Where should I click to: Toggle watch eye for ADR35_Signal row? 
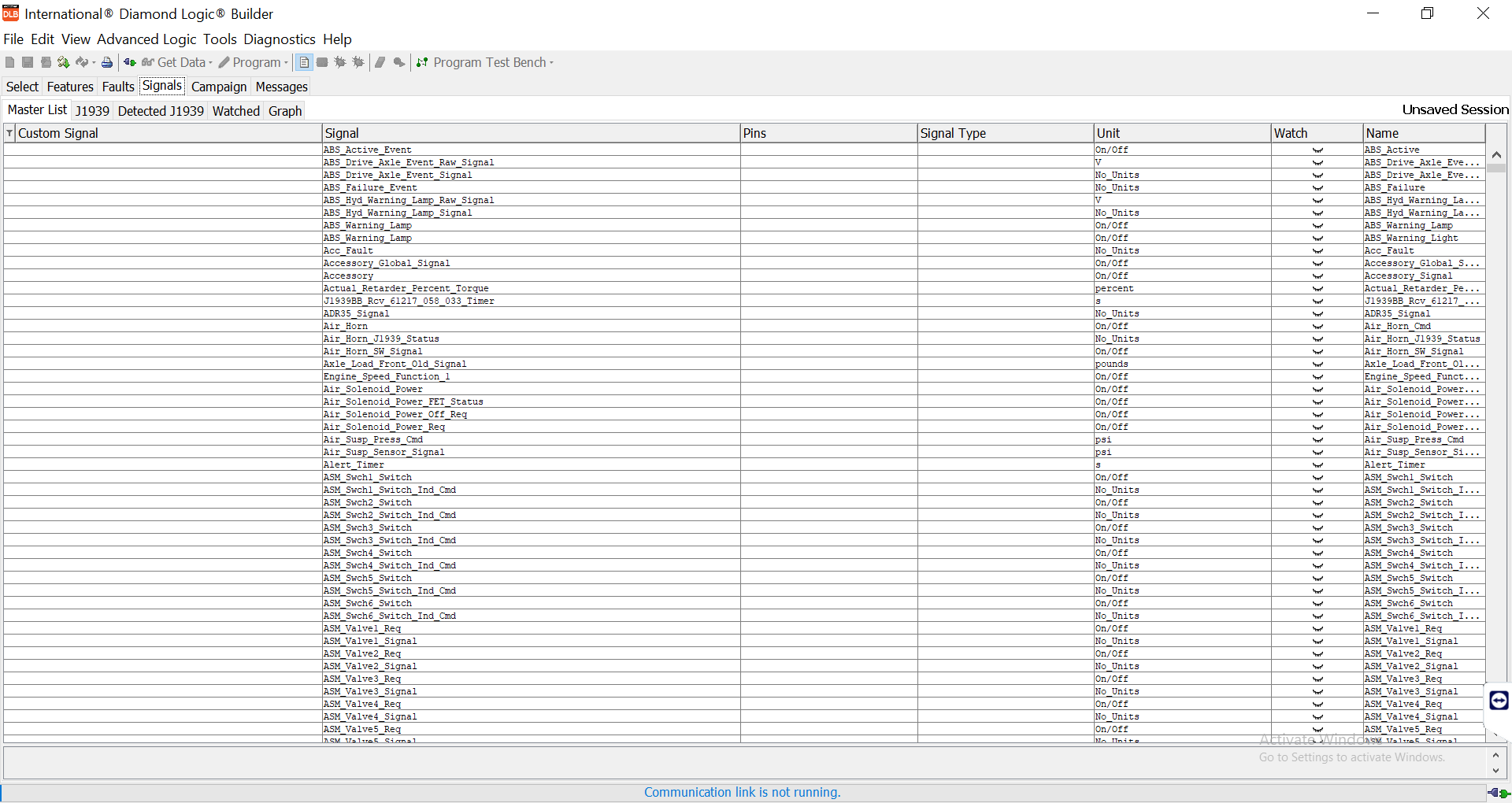[1317, 313]
